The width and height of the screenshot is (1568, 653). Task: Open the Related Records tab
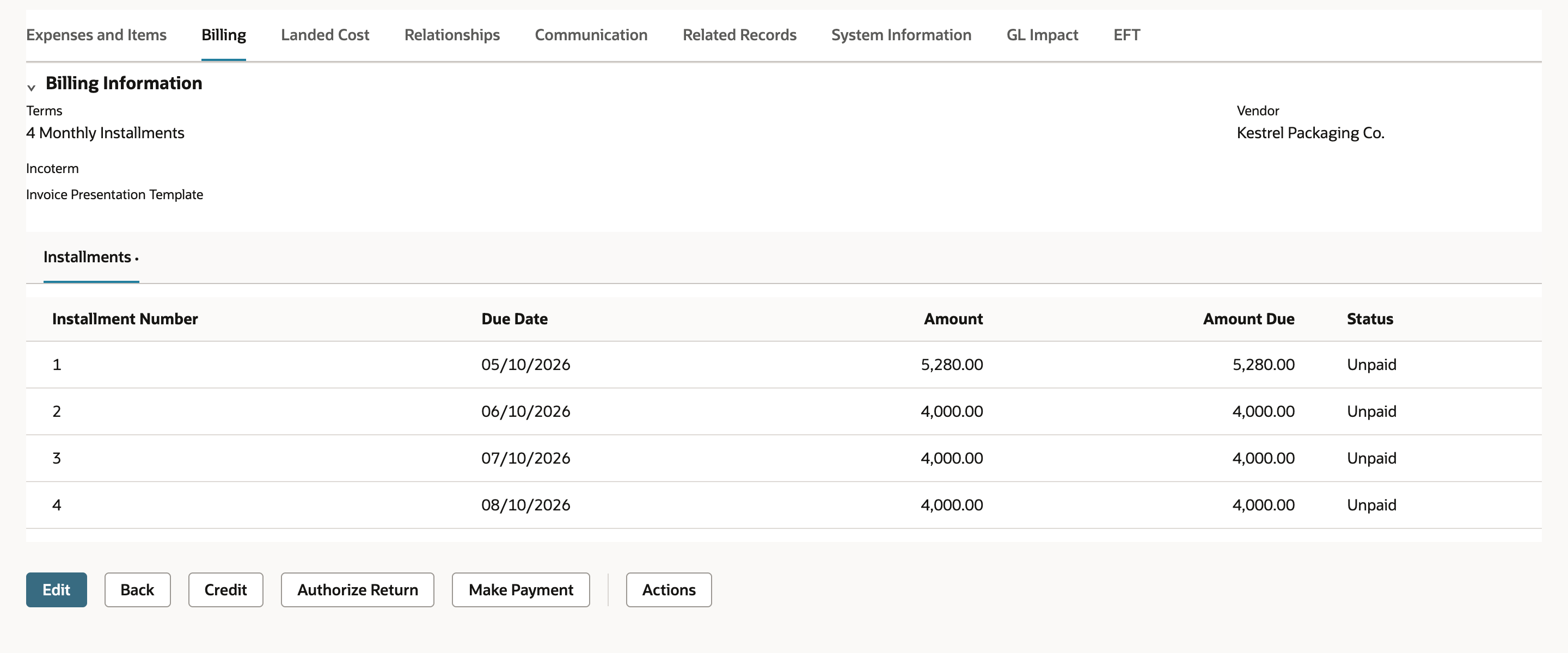click(739, 35)
